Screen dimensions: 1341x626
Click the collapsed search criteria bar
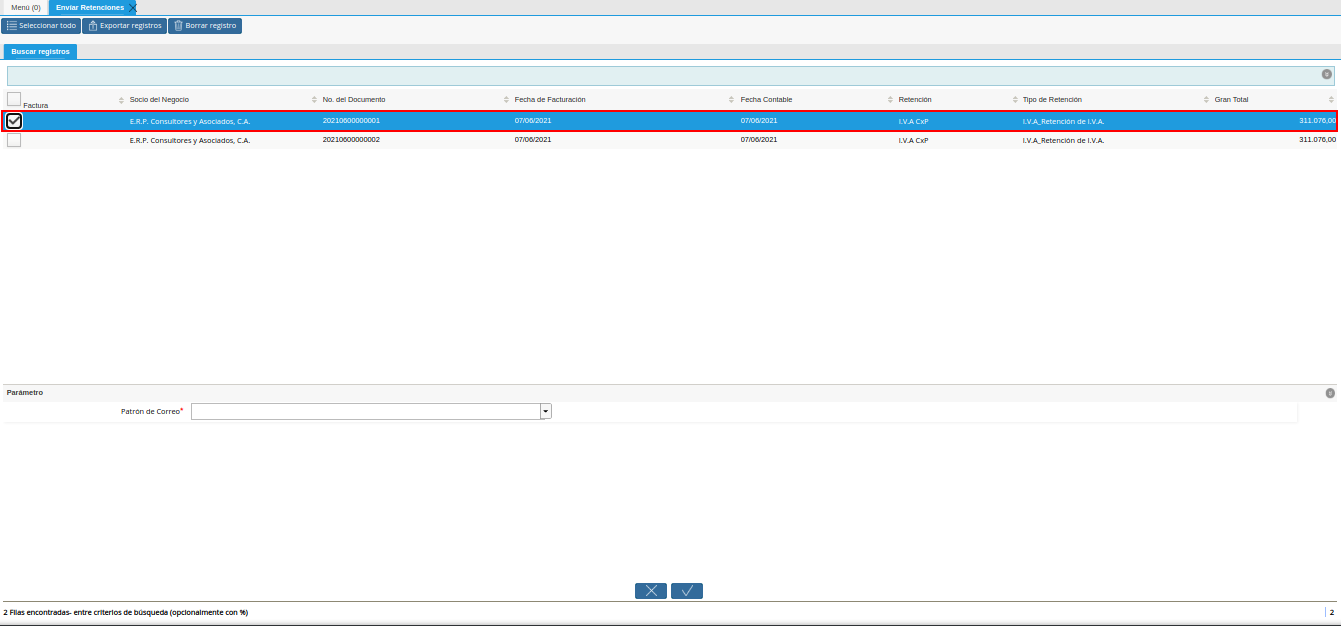pyautogui.click(x=670, y=75)
